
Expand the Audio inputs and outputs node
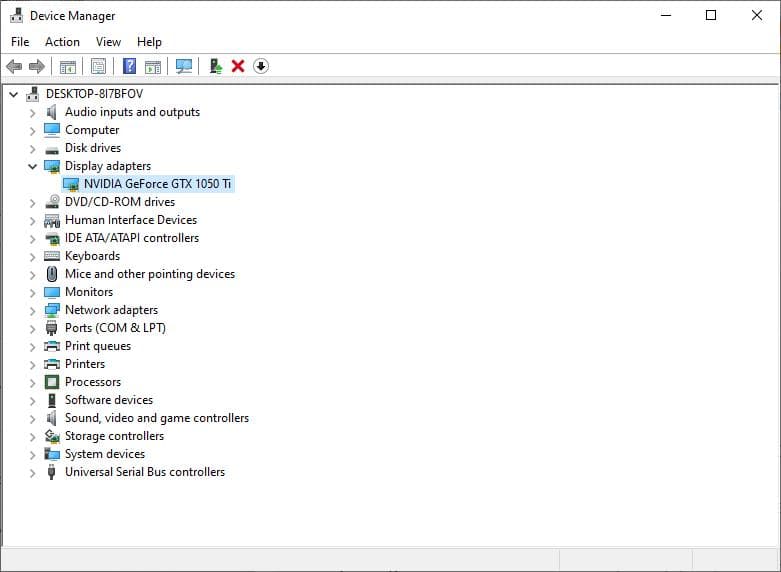pos(32,112)
